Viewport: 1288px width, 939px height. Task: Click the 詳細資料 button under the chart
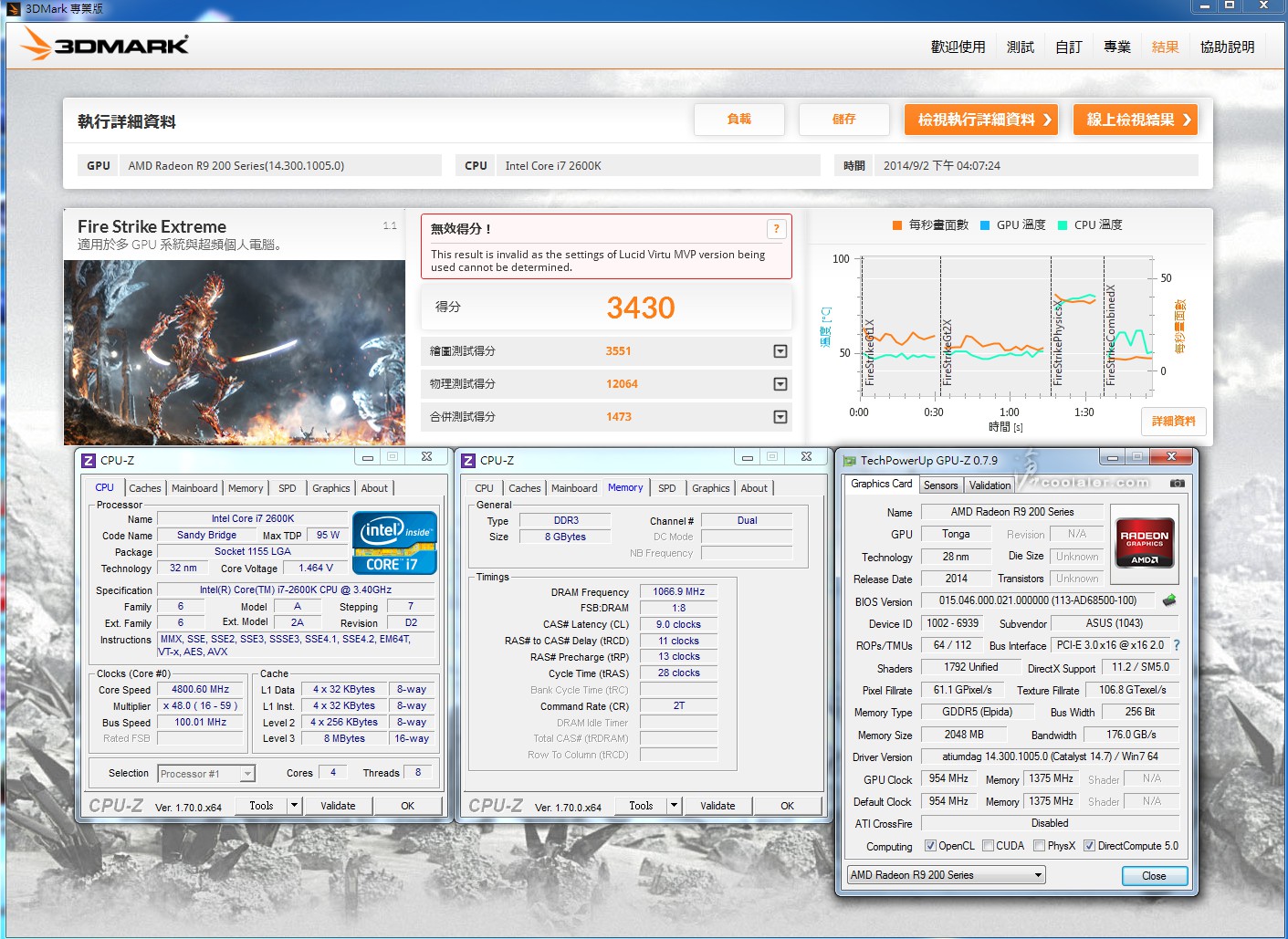click(x=1173, y=422)
